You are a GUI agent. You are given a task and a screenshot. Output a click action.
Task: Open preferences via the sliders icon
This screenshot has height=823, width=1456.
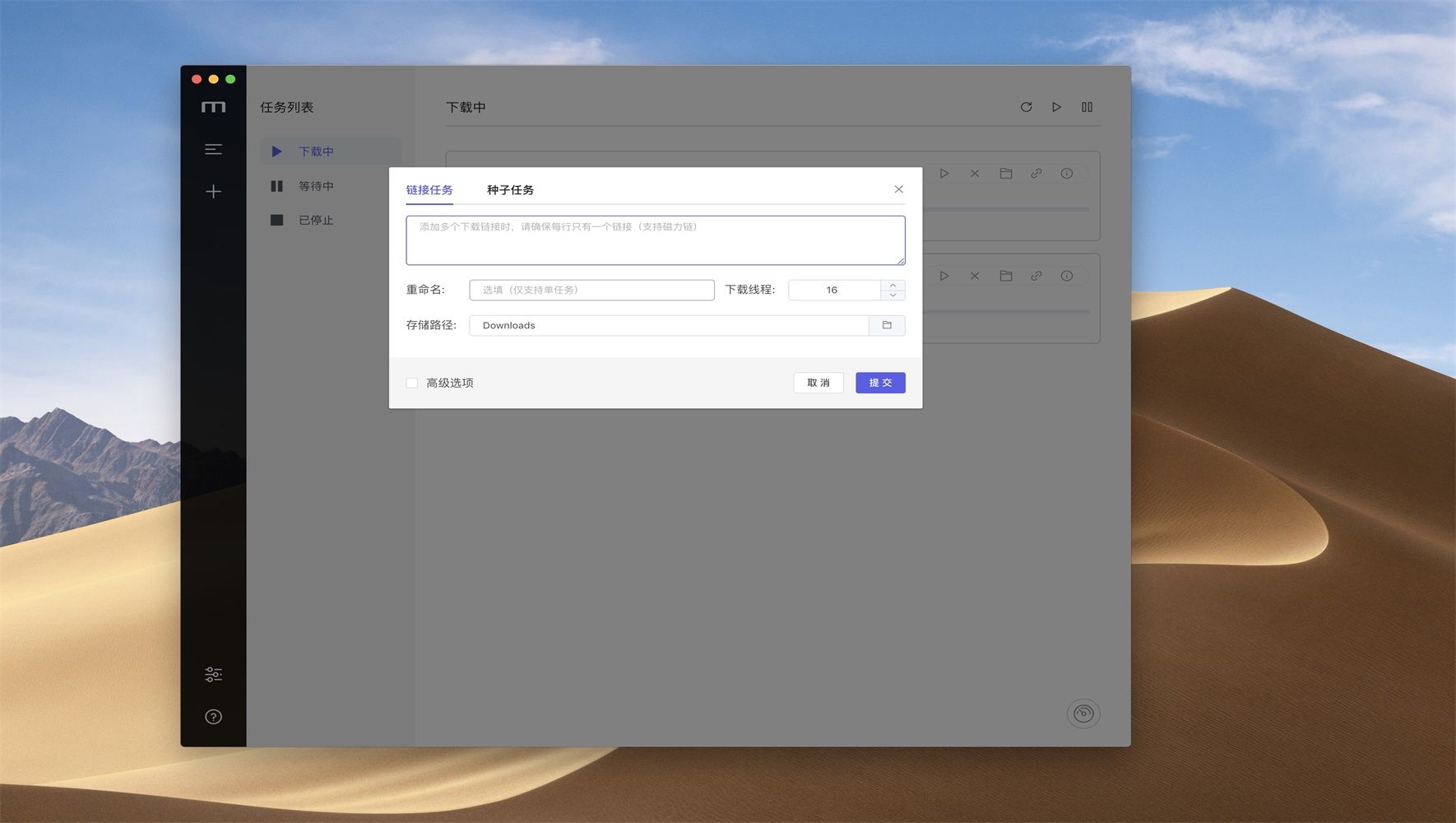(213, 674)
